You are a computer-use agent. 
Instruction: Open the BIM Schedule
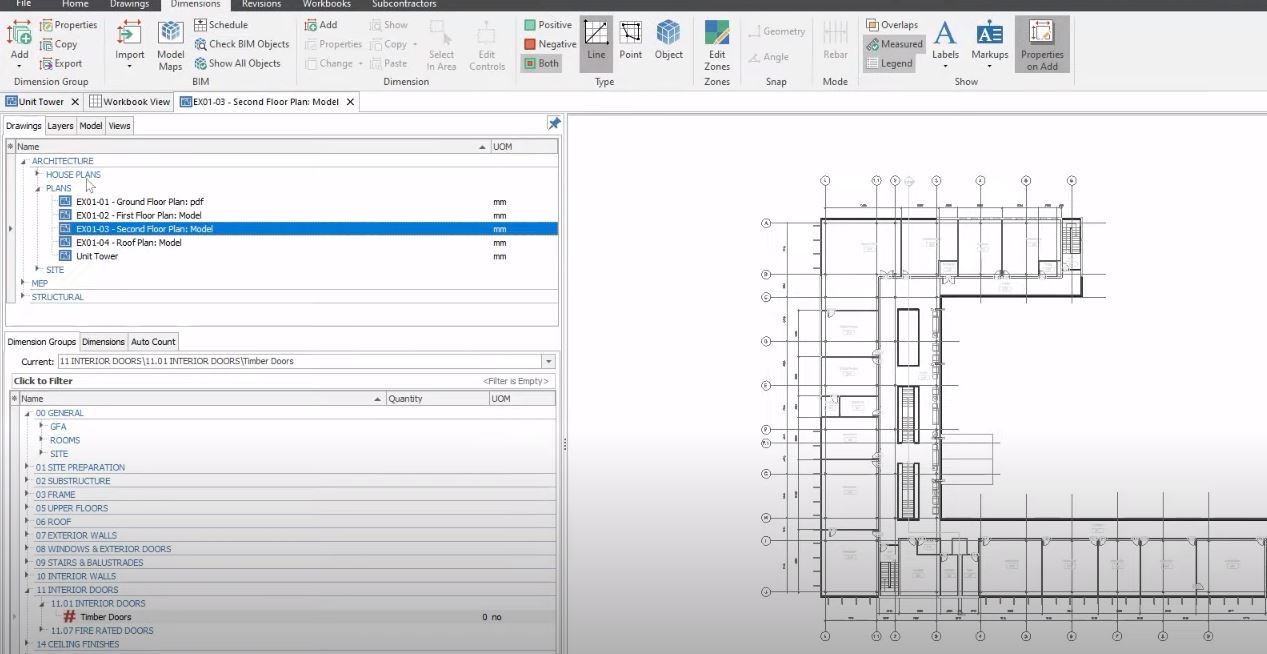[x=221, y=25]
